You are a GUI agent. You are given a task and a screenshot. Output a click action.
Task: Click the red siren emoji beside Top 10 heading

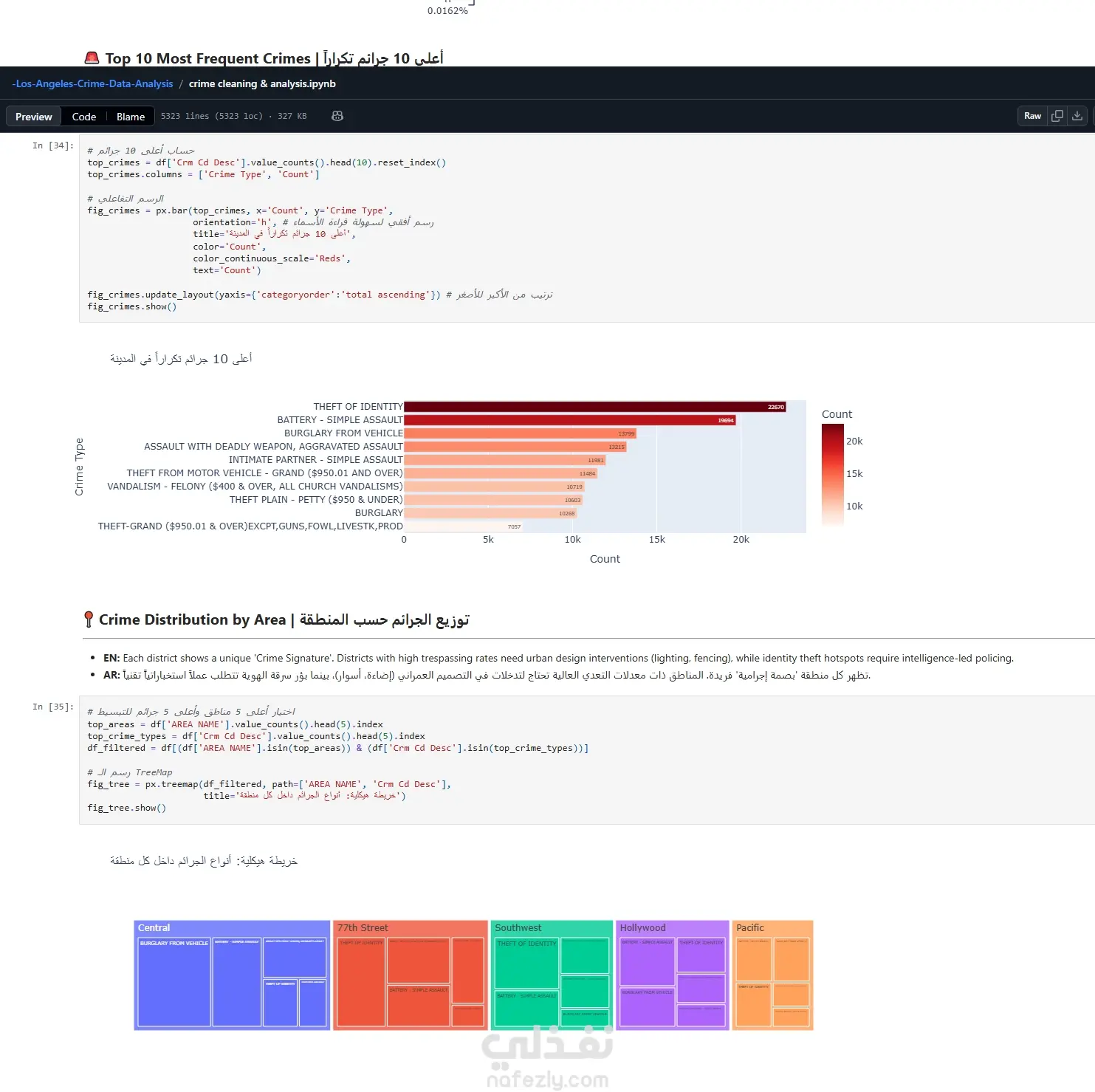coord(92,58)
